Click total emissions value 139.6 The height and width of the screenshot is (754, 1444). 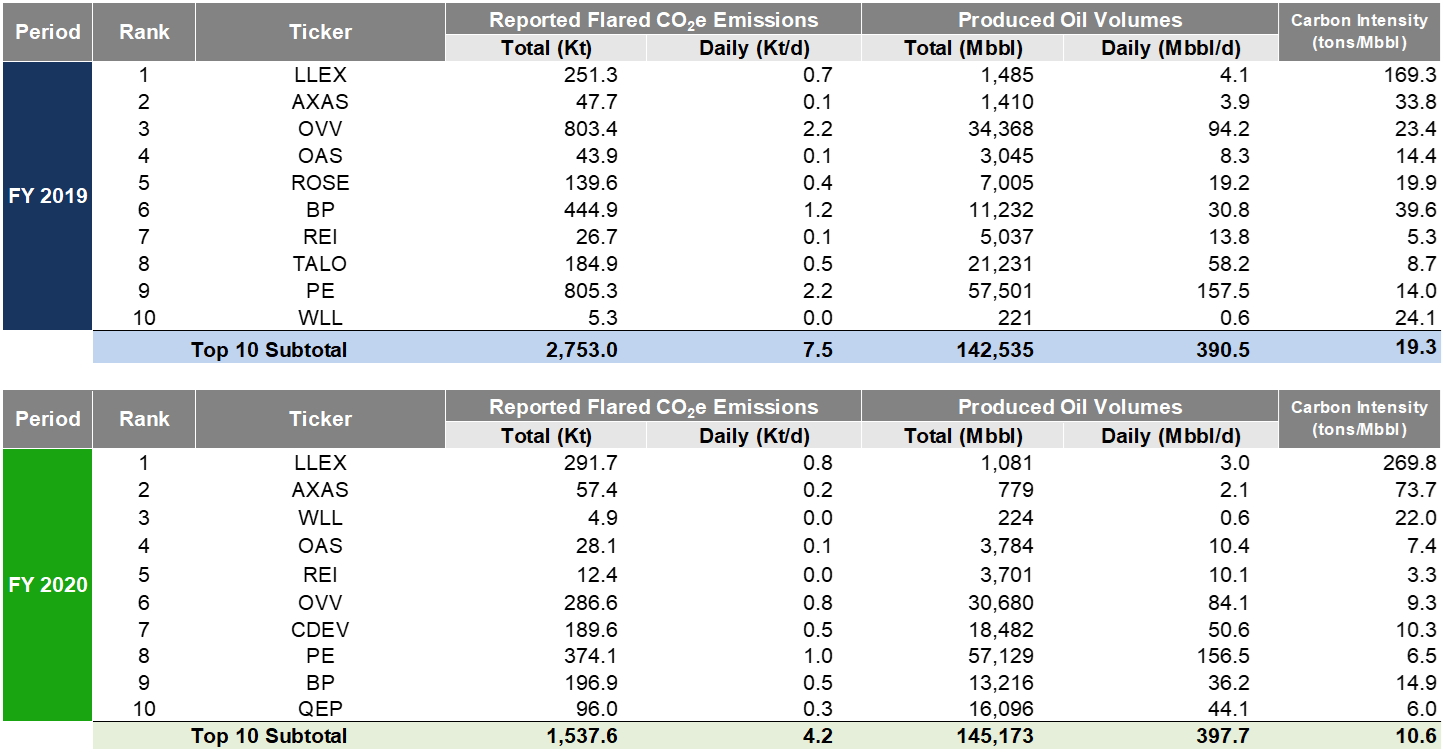tap(593, 183)
